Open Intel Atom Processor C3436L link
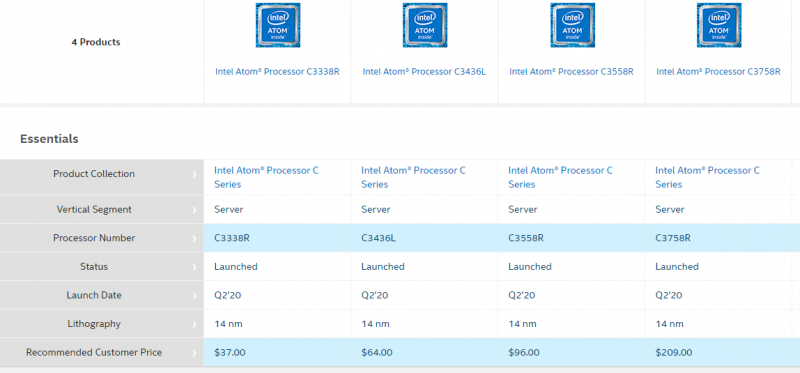The image size is (800, 373). [x=424, y=71]
